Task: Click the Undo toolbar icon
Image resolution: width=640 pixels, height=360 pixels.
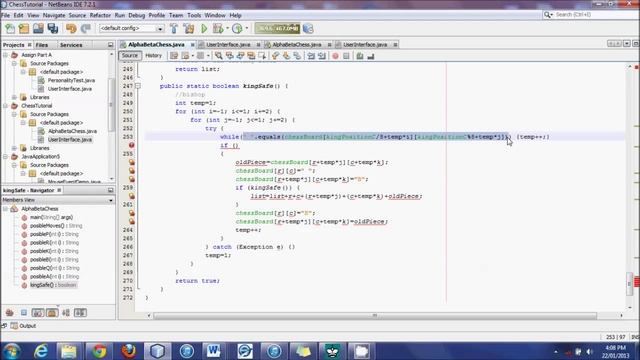Action: [71, 28]
